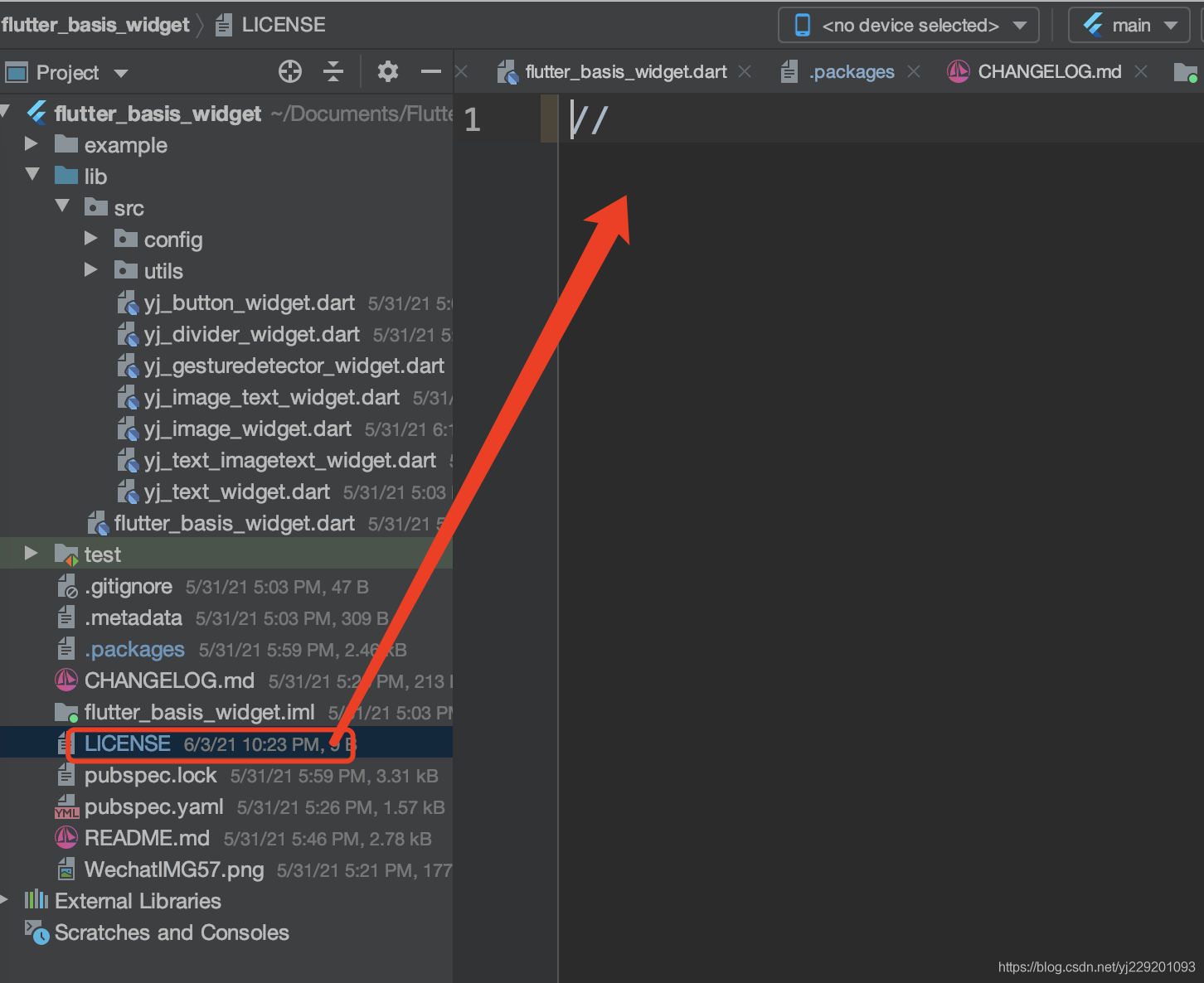1204x983 pixels.
Task: Select yj_text_imagetext_widget.dart file
Action: click(x=290, y=461)
